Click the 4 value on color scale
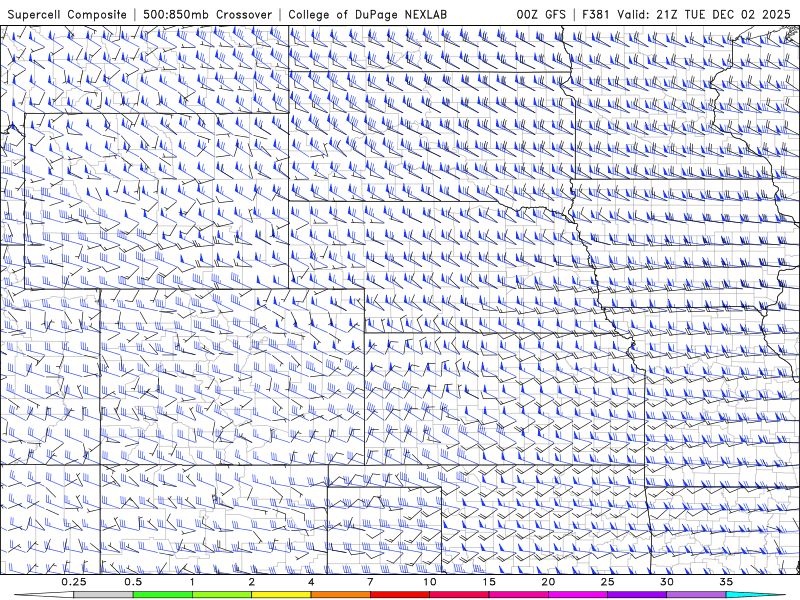Image resolution: width=800 pixels, height=600 pixels. pos(311,582)
